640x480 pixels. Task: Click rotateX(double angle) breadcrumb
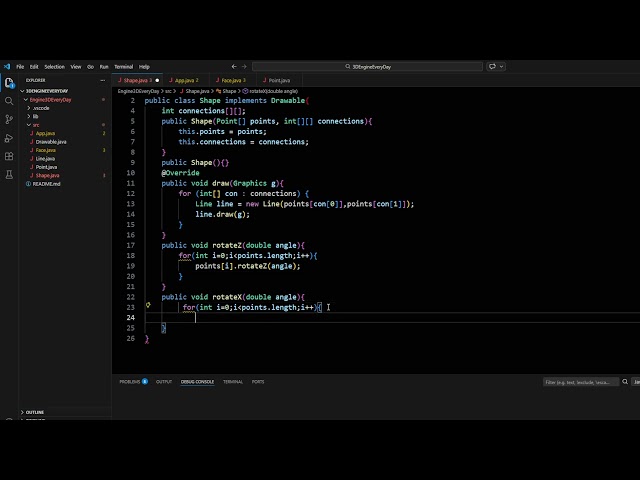[x=271, y=91]
